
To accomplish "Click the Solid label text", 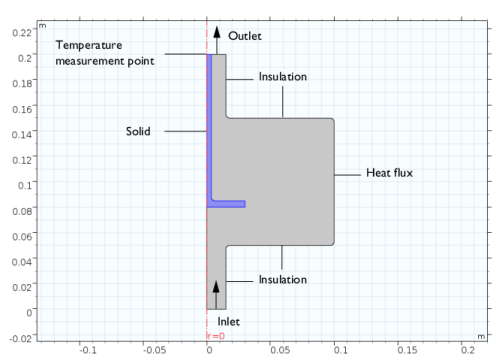I will click(138, 131).
